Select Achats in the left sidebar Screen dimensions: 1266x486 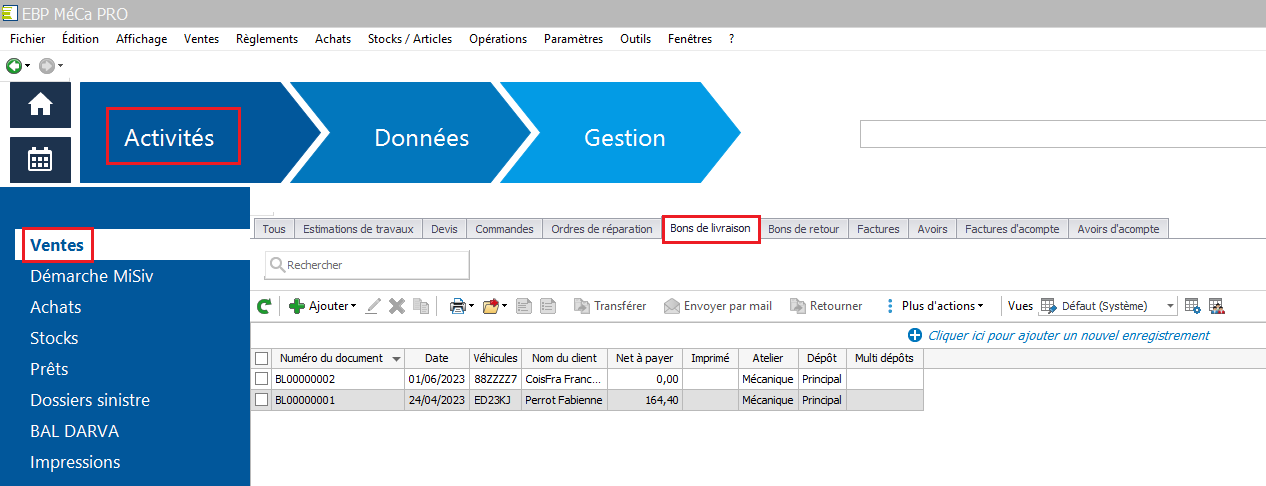[56, 307]
